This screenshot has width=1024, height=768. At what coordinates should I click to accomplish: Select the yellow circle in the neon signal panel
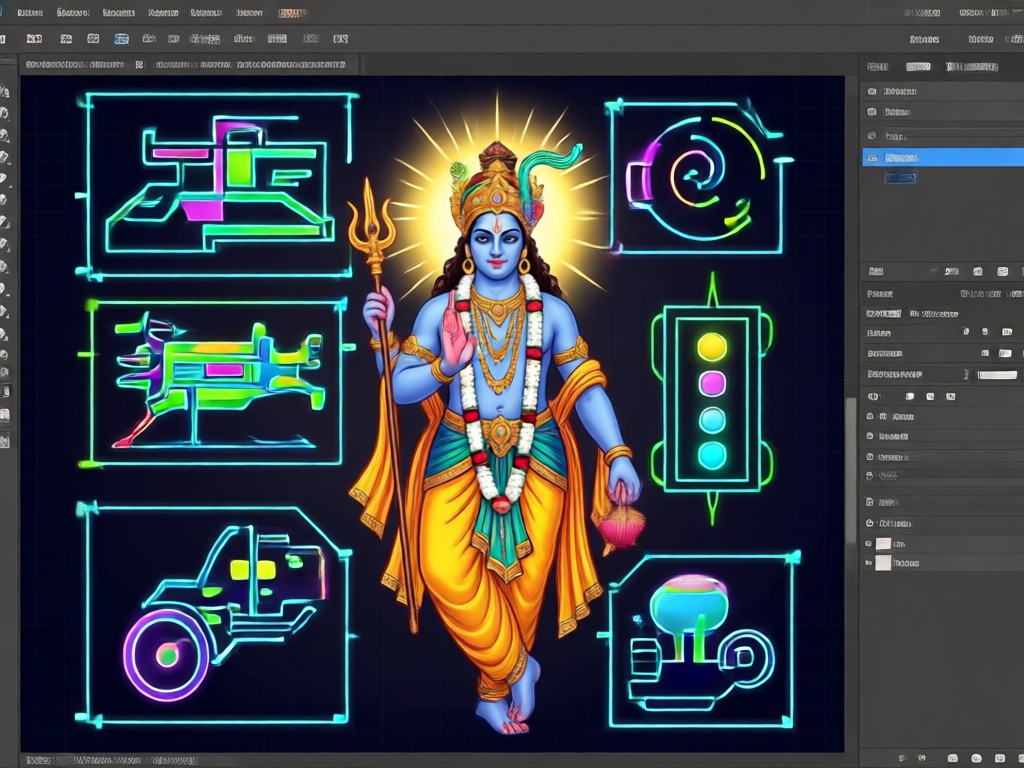[x=712, y=347]
